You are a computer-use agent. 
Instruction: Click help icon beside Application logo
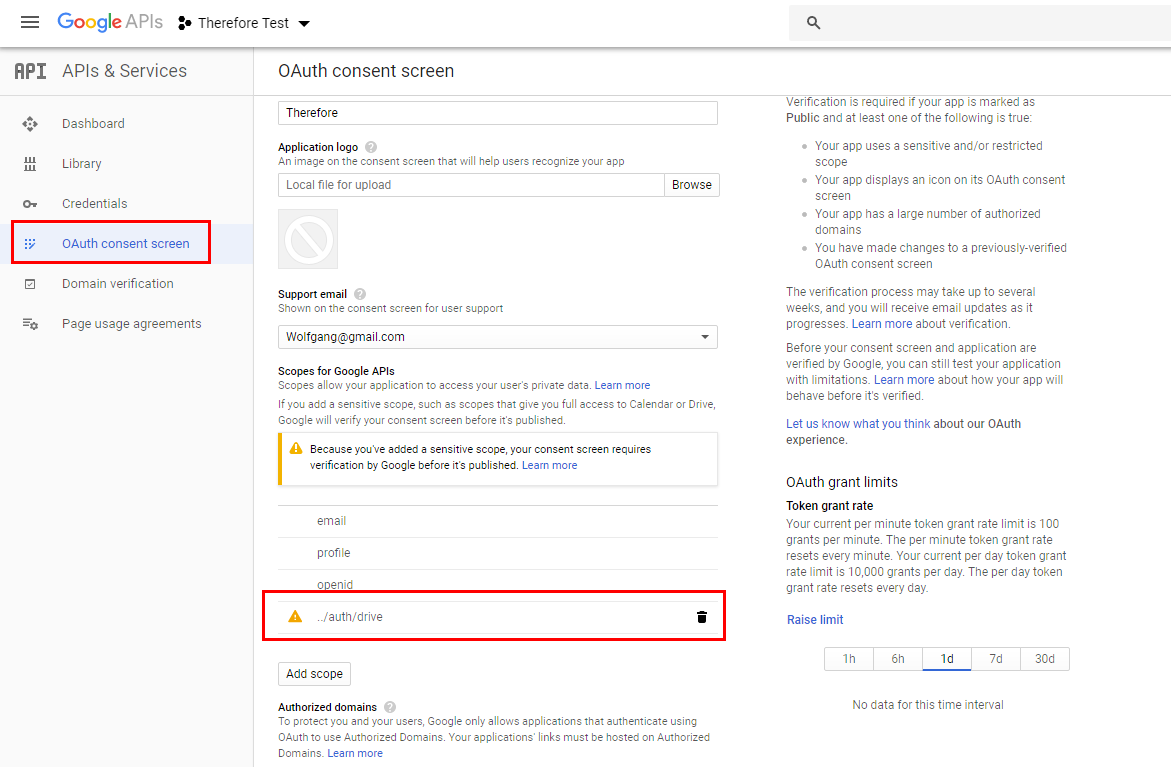click(371, 147)
